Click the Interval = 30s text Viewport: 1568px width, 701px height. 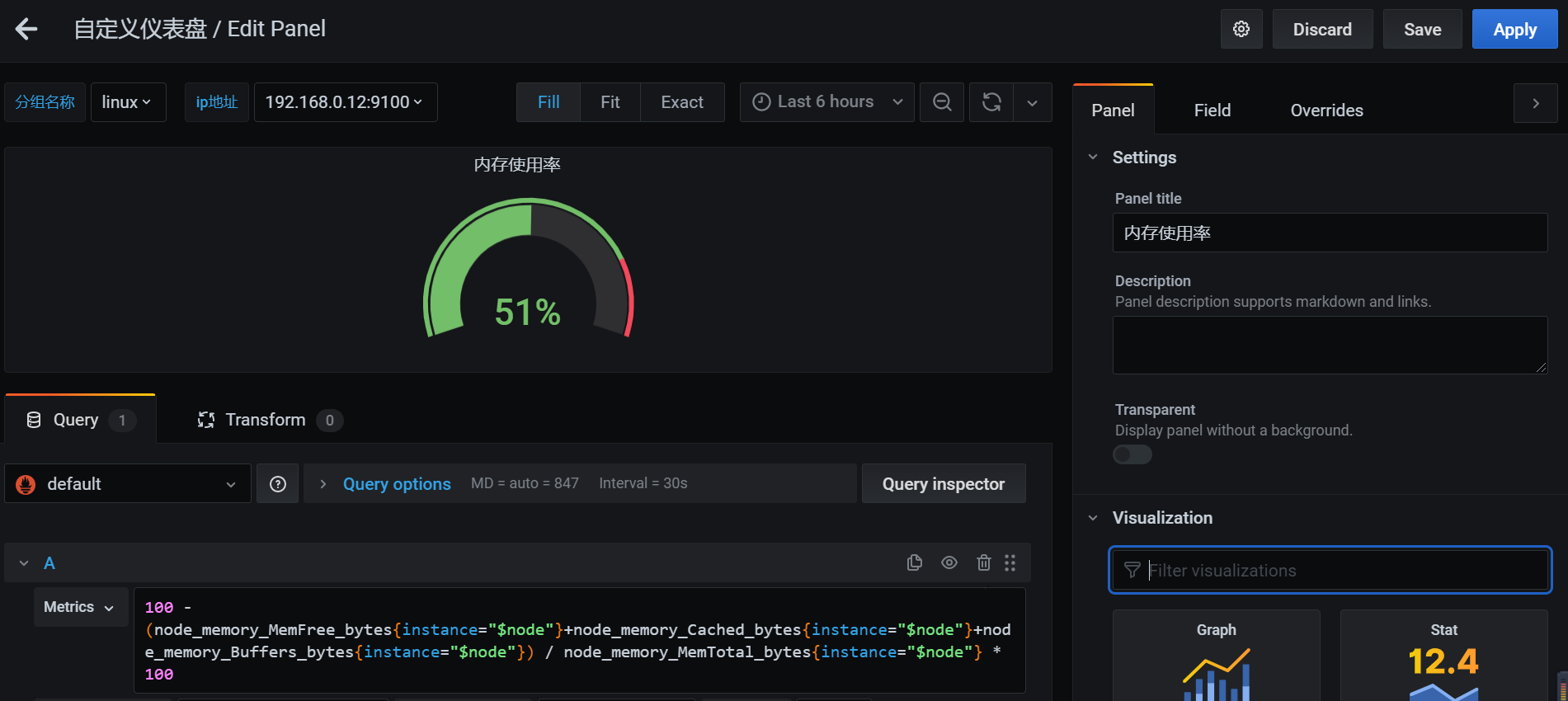pos(643,483)
